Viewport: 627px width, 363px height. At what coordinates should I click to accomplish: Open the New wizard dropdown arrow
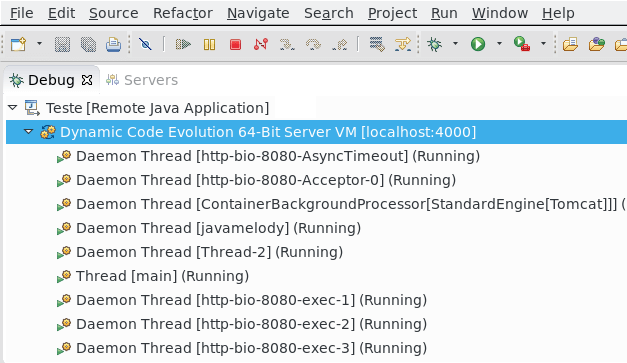39,43
